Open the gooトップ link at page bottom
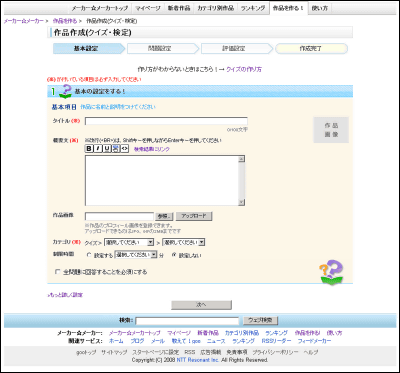The height and width of the screenshot is (373, 400). point(85,352)
